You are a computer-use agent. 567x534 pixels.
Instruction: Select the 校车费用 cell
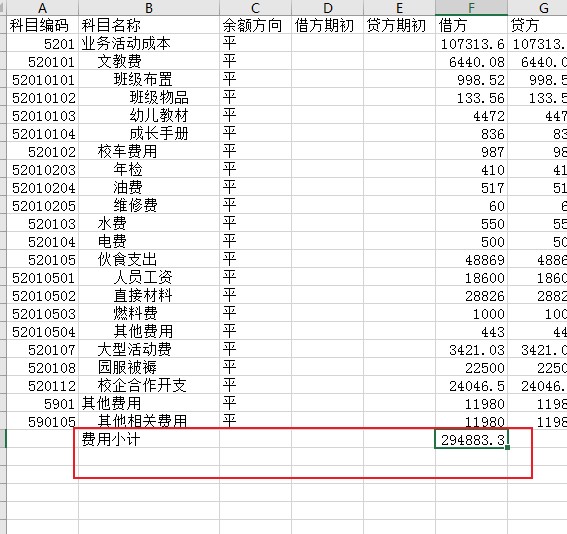coord(149,151)
